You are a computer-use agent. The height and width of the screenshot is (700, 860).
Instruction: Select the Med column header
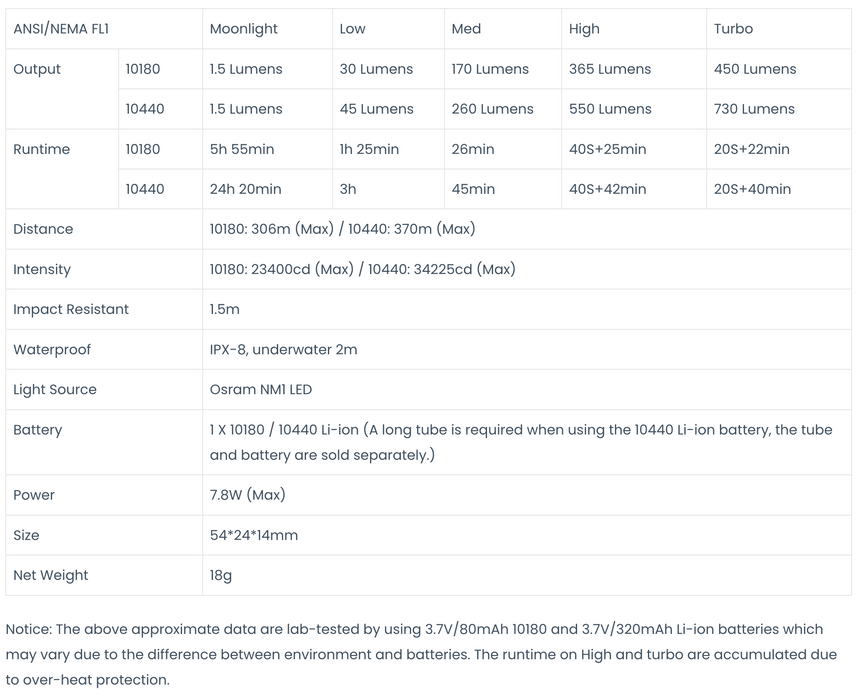point(466,29)
